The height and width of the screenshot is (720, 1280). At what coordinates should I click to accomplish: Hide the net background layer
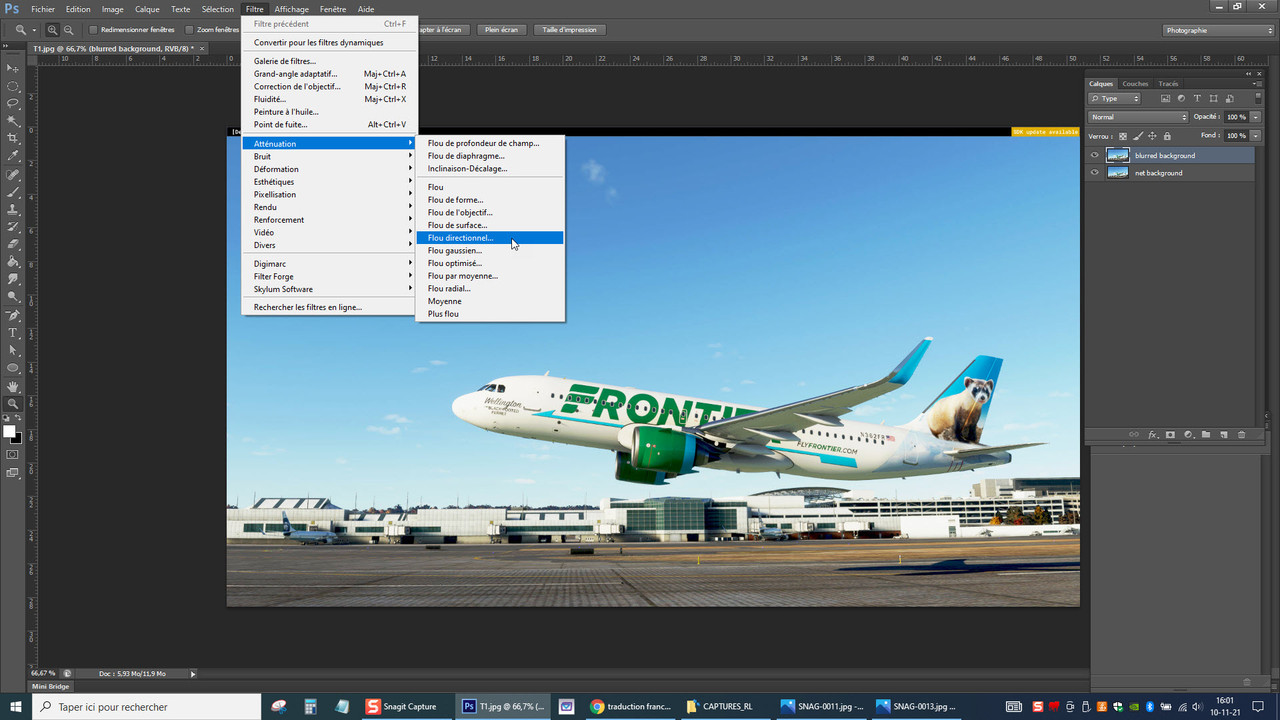(1095, 173)
